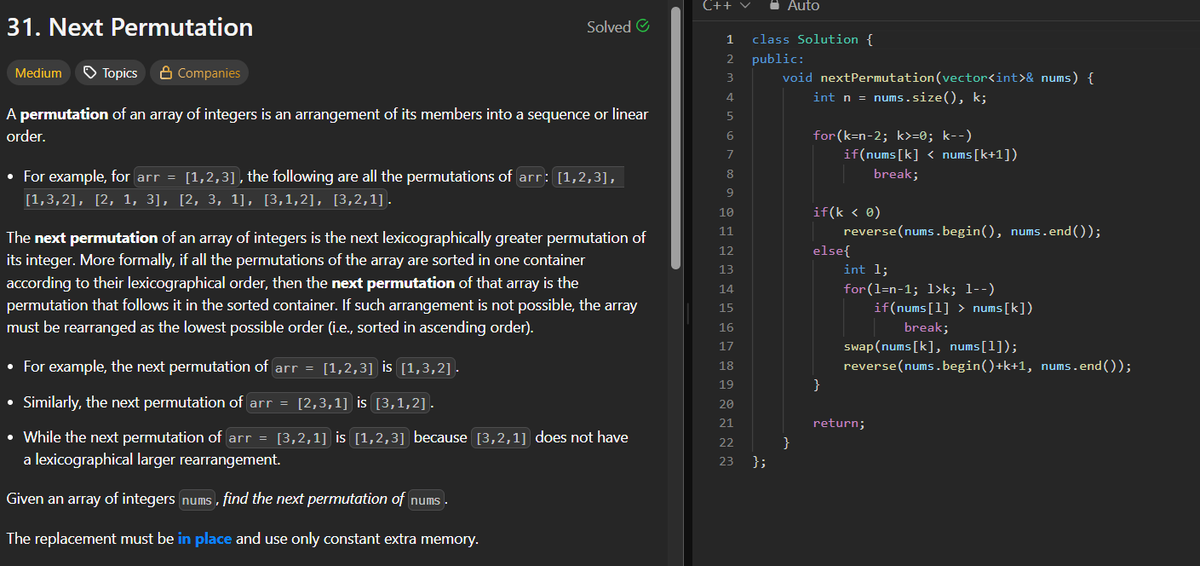Viewport: 1200px width, 566px height.
Task: Open the Topics tag button
Action: tap(110, 73)
